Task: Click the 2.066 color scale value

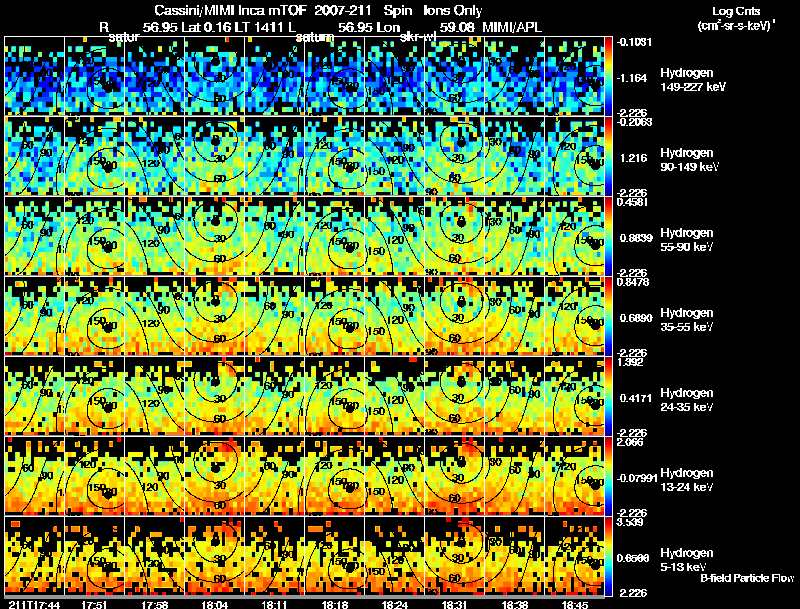Action: pyautogui.click(x=630, y=442)
